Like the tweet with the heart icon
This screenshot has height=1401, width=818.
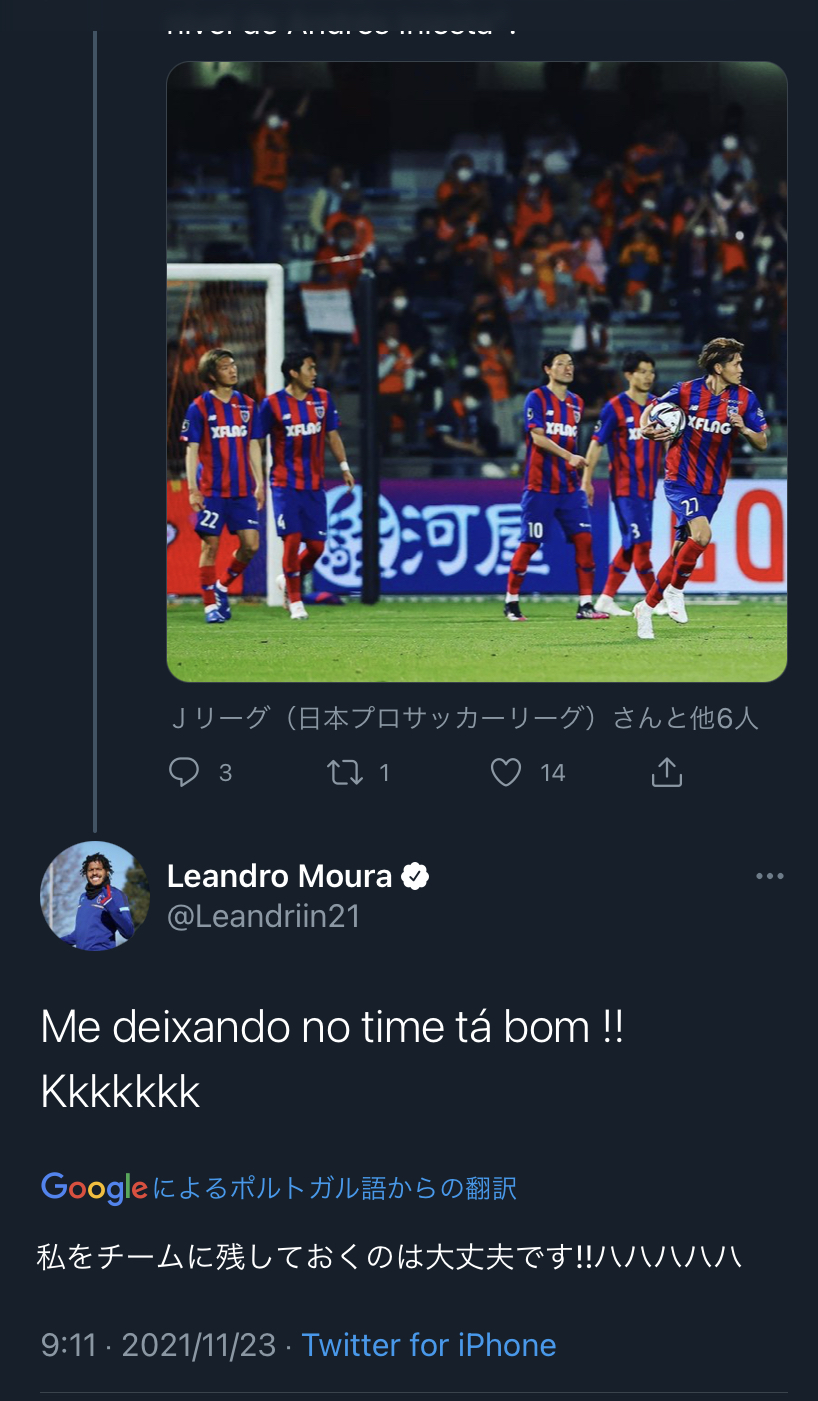[506, 772]
